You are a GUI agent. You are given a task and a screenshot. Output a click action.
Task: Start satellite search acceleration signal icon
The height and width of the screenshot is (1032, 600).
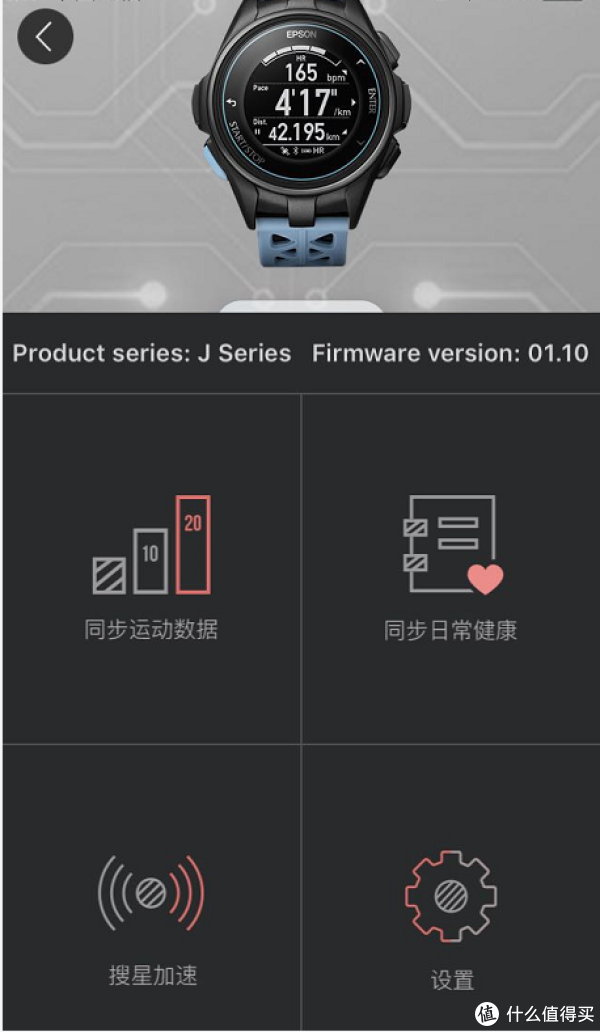point(151,892)
